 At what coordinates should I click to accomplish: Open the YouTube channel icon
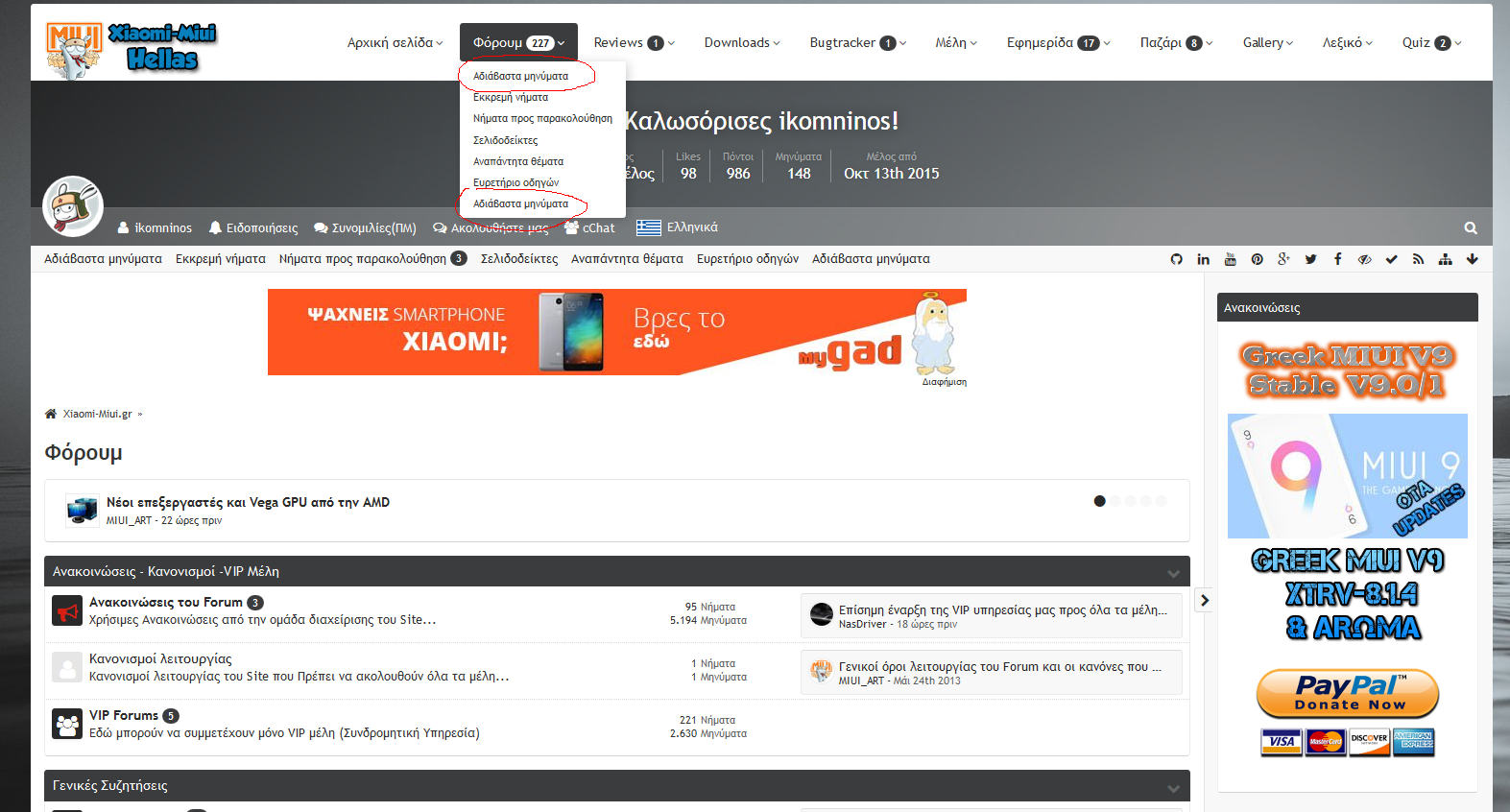click(x=1230, y=259)
